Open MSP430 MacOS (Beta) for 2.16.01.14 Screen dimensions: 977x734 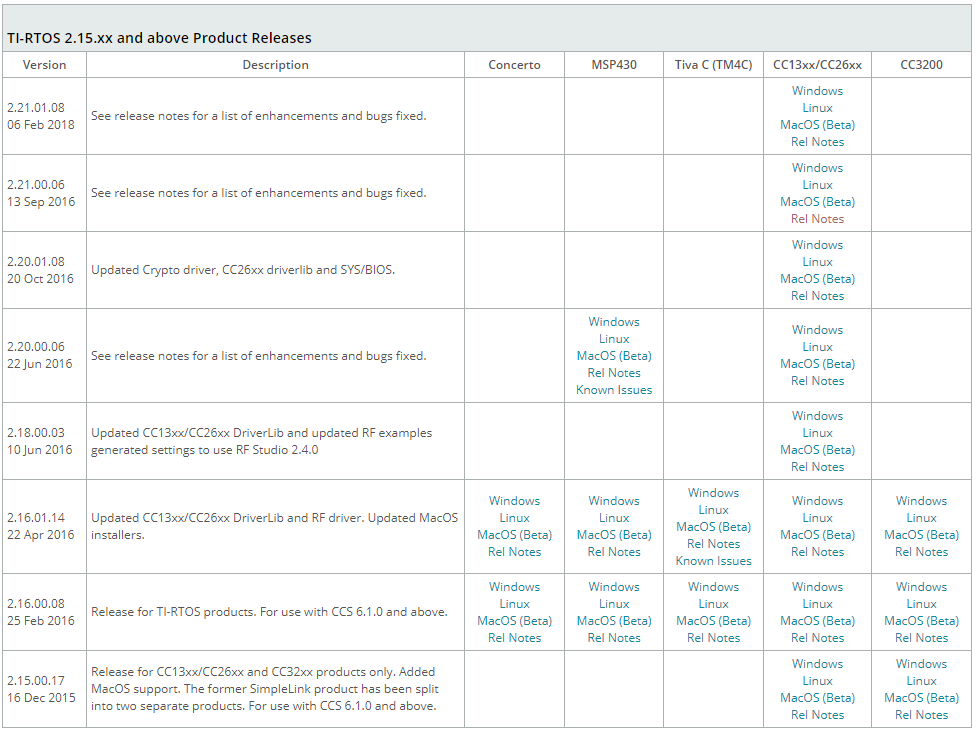[x=614, y=535]
